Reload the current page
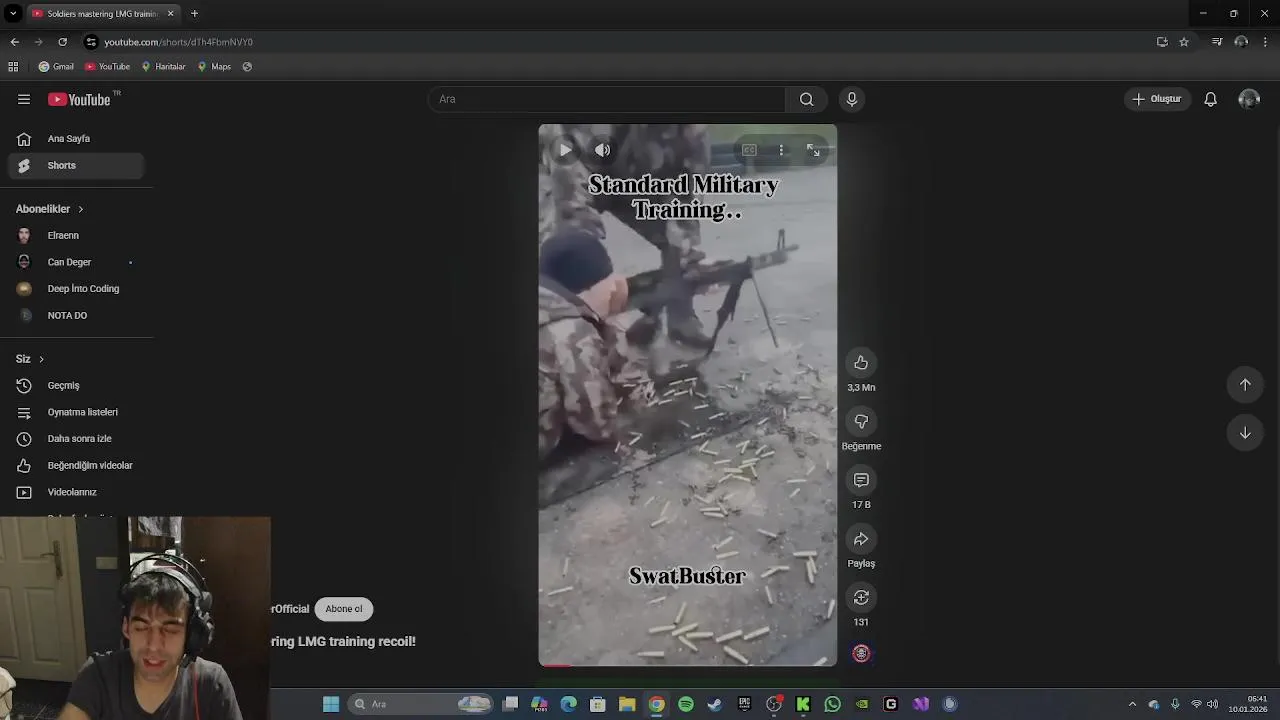The width and height of the screenshot is (1280, 720). tap(62, 42)
